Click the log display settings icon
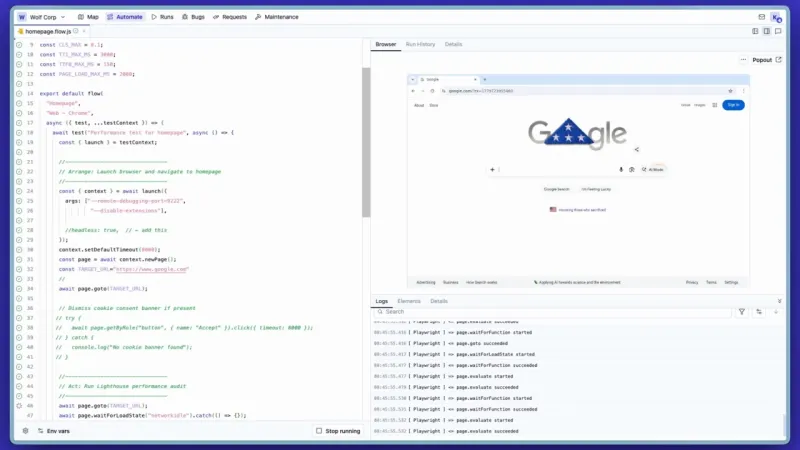 (x=759, y=312)
